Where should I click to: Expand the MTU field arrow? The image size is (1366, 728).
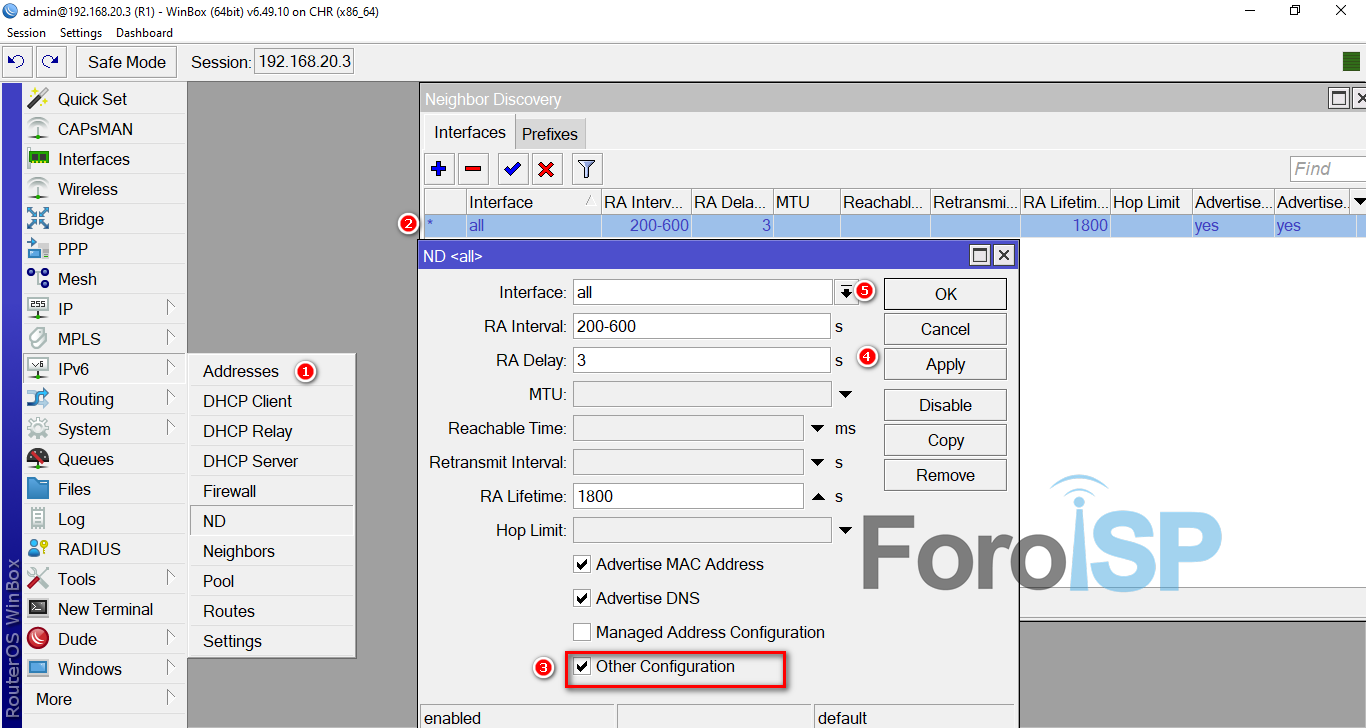(x=845, y=395)
